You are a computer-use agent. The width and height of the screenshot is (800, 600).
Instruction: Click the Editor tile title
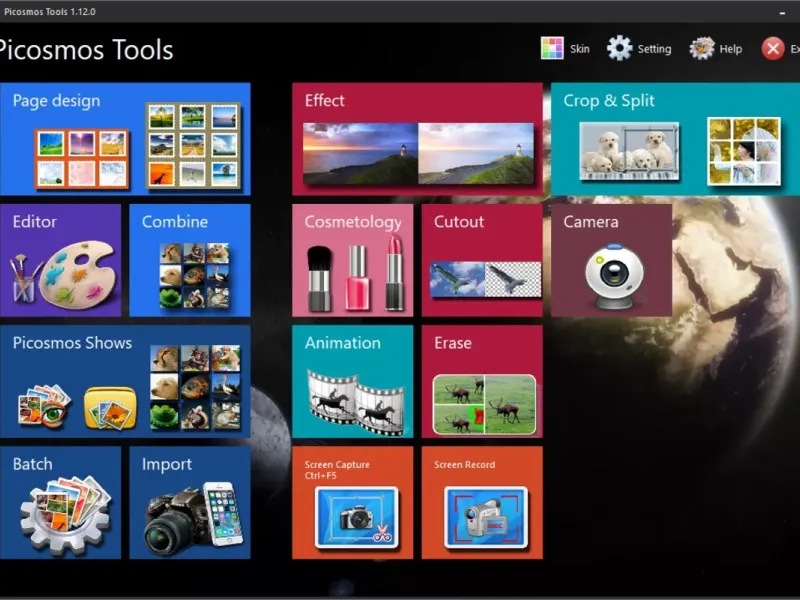(35, 221)
